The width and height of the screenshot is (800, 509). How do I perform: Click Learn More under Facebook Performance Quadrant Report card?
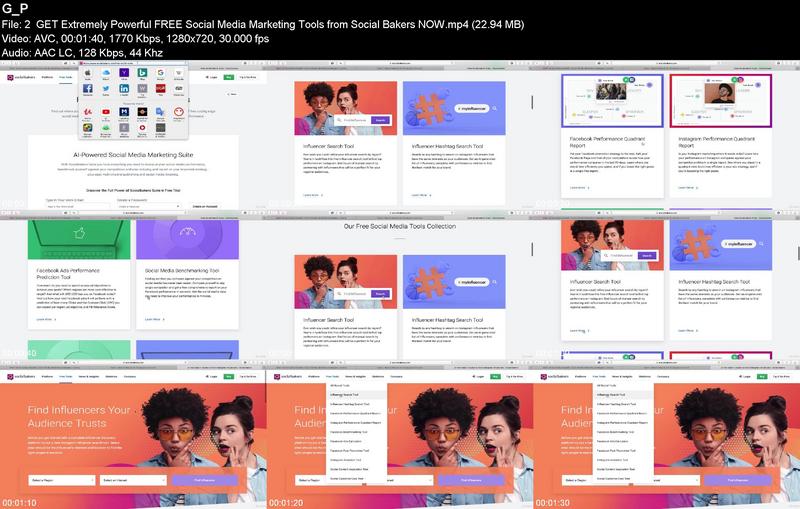[579, 188]
